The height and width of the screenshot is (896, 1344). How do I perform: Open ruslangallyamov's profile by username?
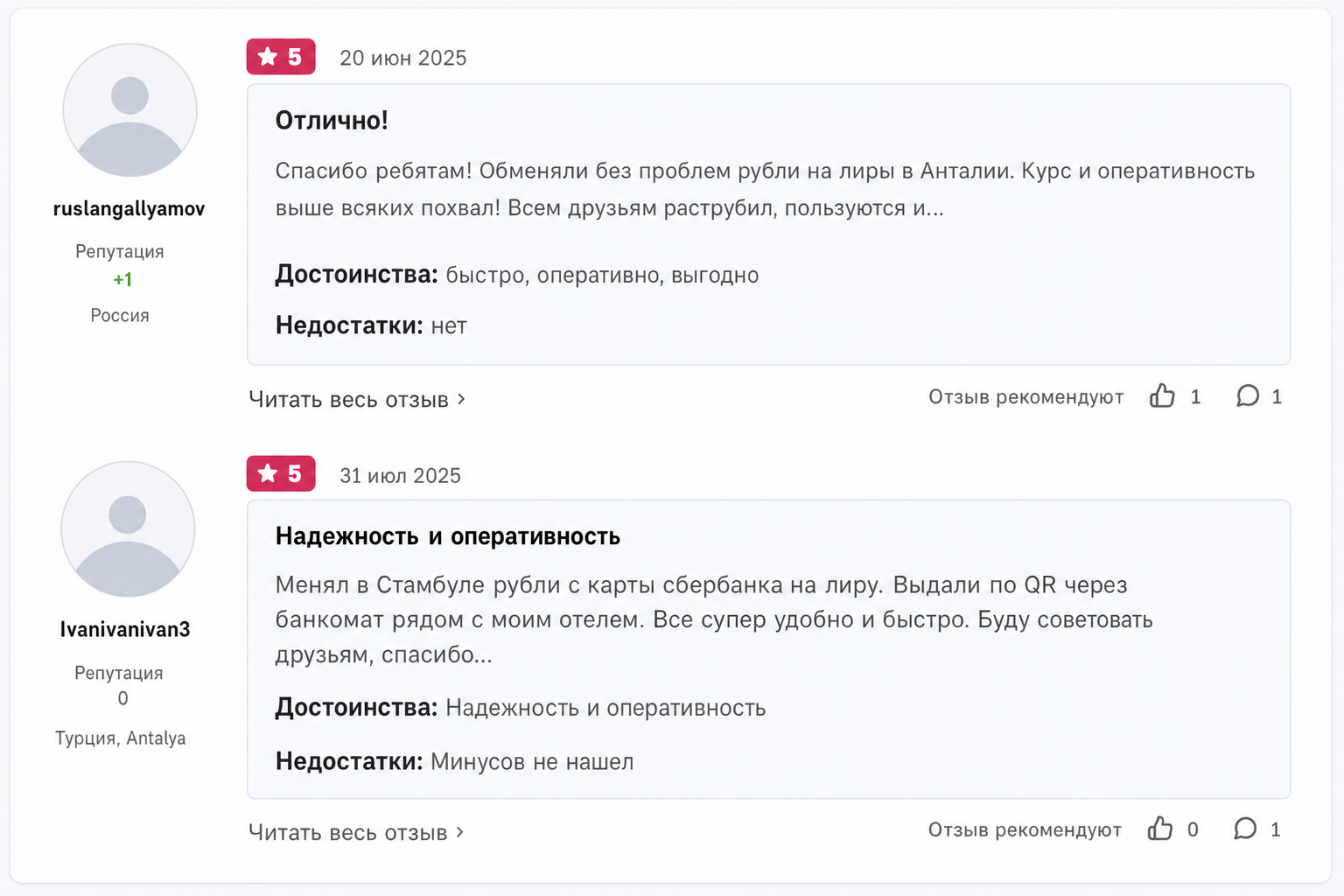point(129,208)
